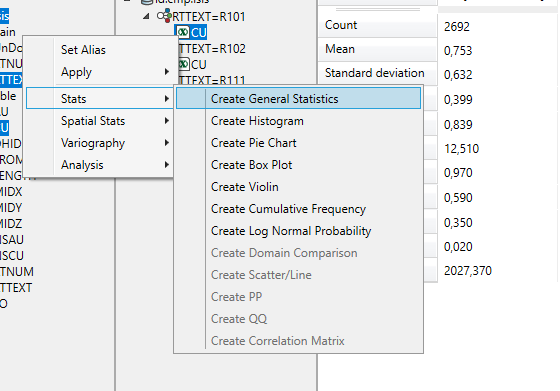Select TNUM in the left field list

17,272
